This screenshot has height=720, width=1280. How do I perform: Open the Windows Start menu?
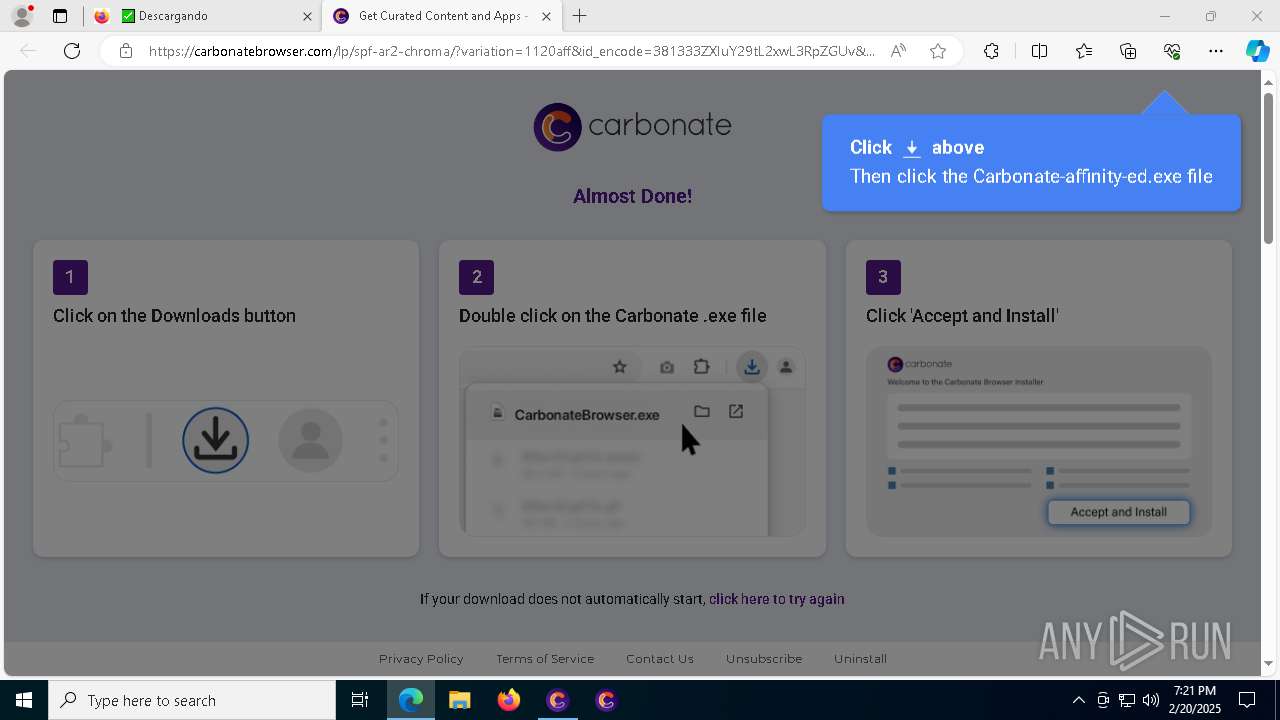coord(24,700)
